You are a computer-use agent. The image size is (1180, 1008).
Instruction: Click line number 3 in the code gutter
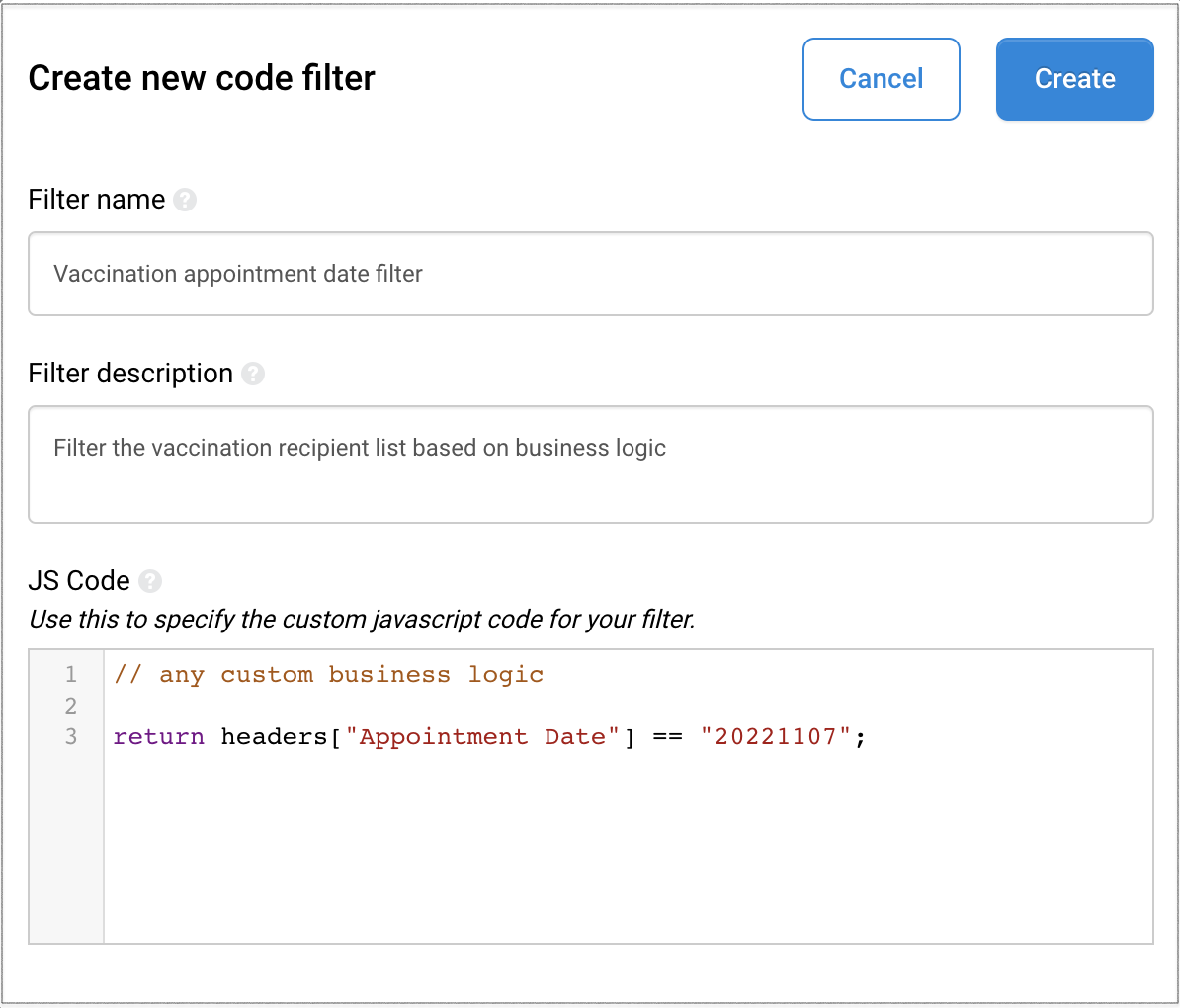pos(70,736)
